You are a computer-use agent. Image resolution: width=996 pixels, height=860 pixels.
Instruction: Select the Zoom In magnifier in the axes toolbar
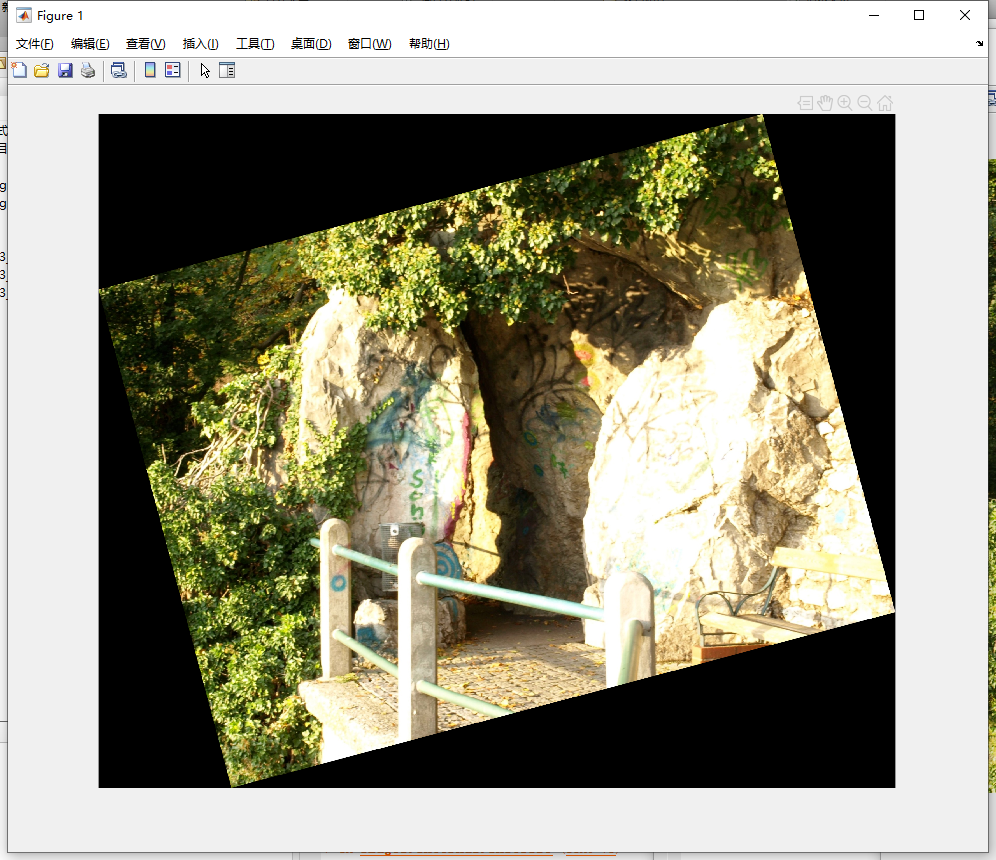pyautogui.click(x=844, y=102)
